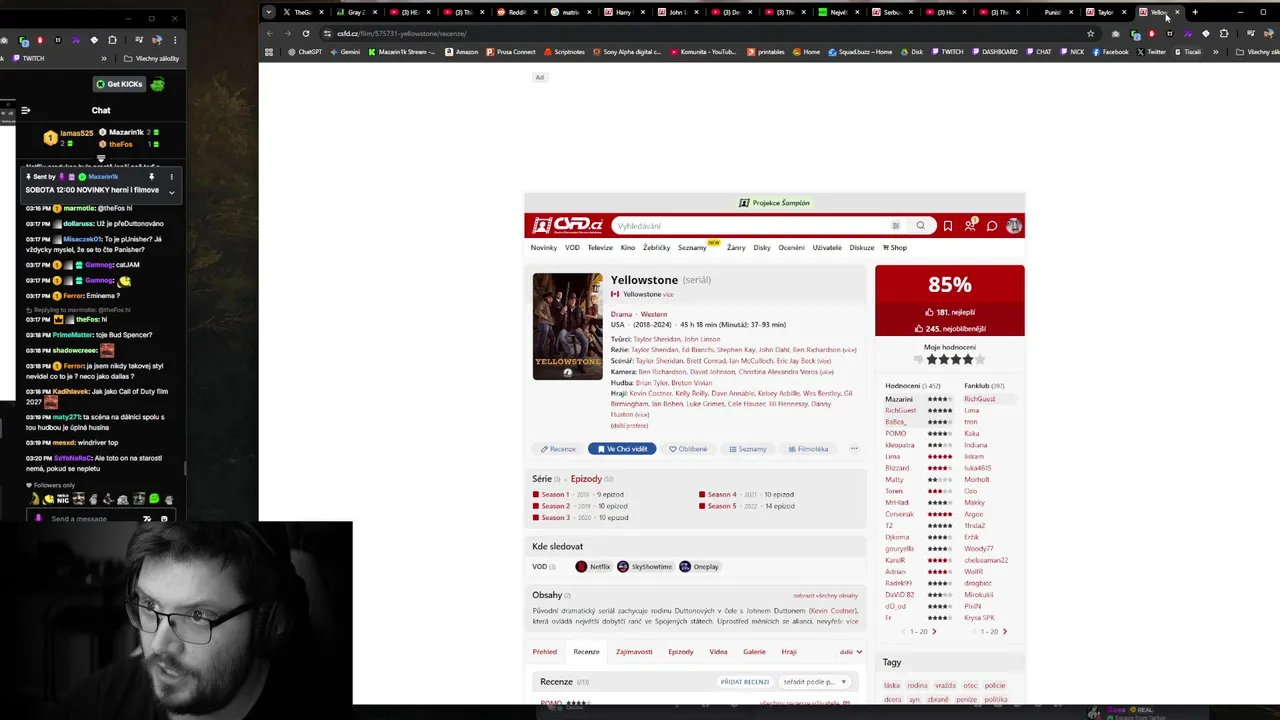Open the Seznamy menu item with NEW badge
This screenshot has height=720, width=1280.
point(694,247)
